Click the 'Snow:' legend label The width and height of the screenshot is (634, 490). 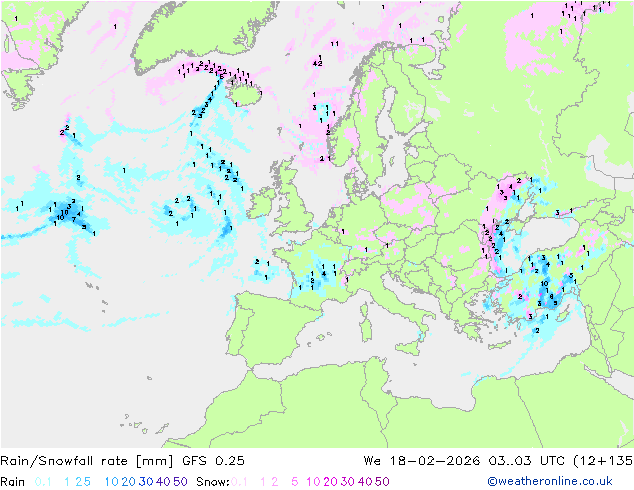coord(213,482)
